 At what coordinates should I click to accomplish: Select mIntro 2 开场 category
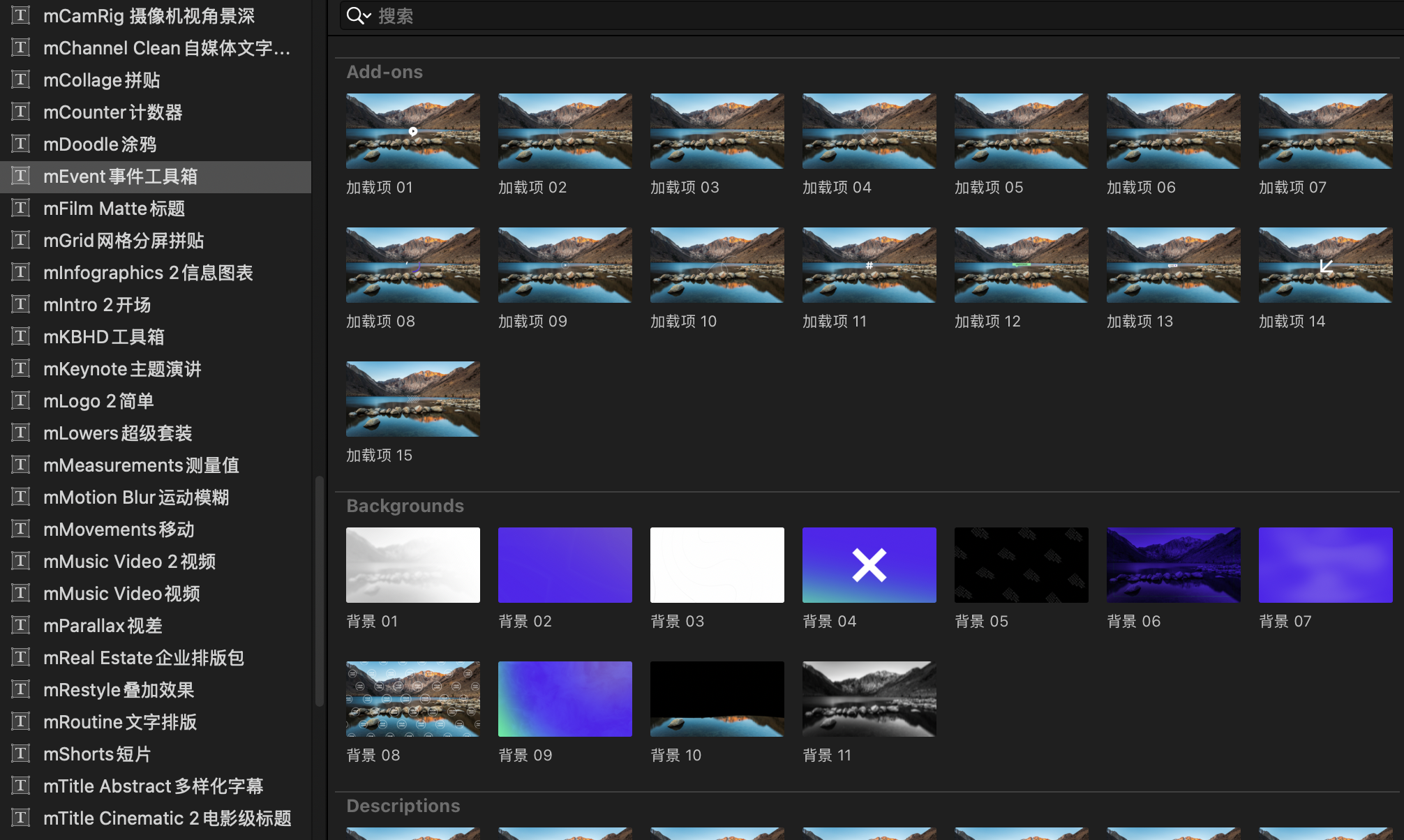point(156,305)
